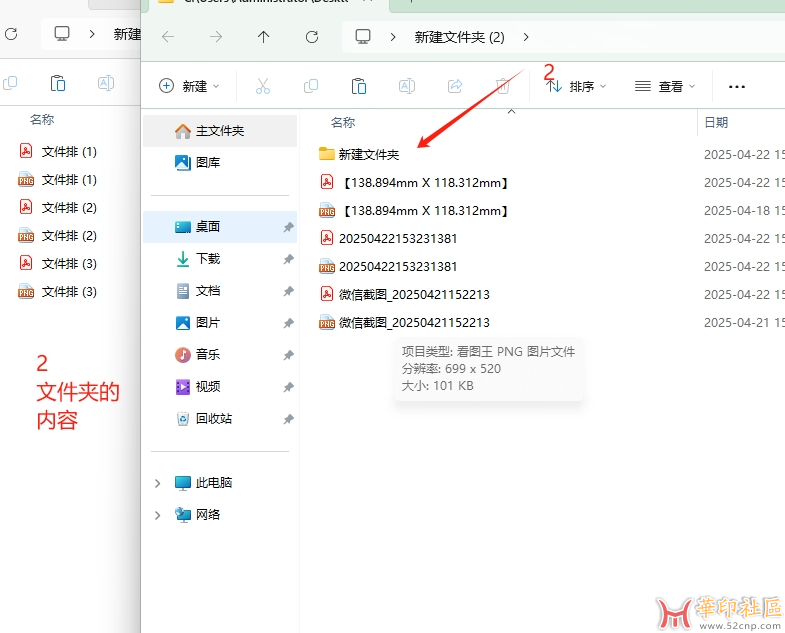The image size is (785, 633).
Task: Select 主文件夹 in navigation pane
Action: [219, 131]
